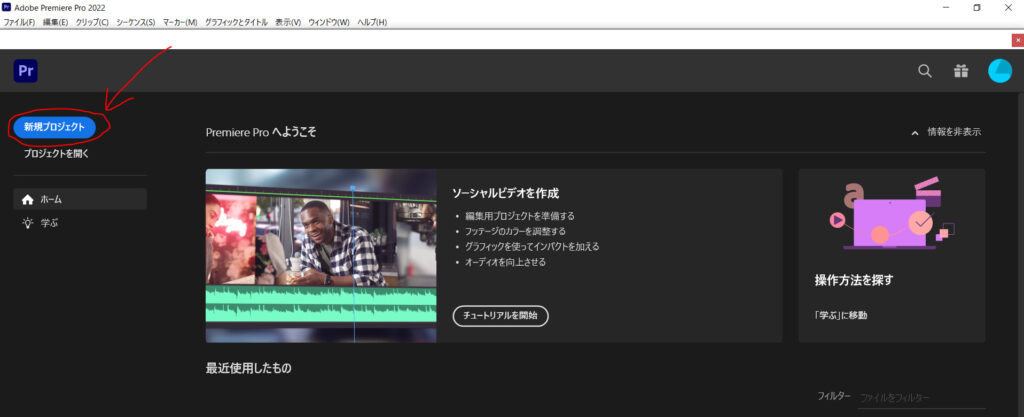Viewport: 1024px width, 417px height.
Task: Minimize the Premiere Pro window
Action: 947,8
